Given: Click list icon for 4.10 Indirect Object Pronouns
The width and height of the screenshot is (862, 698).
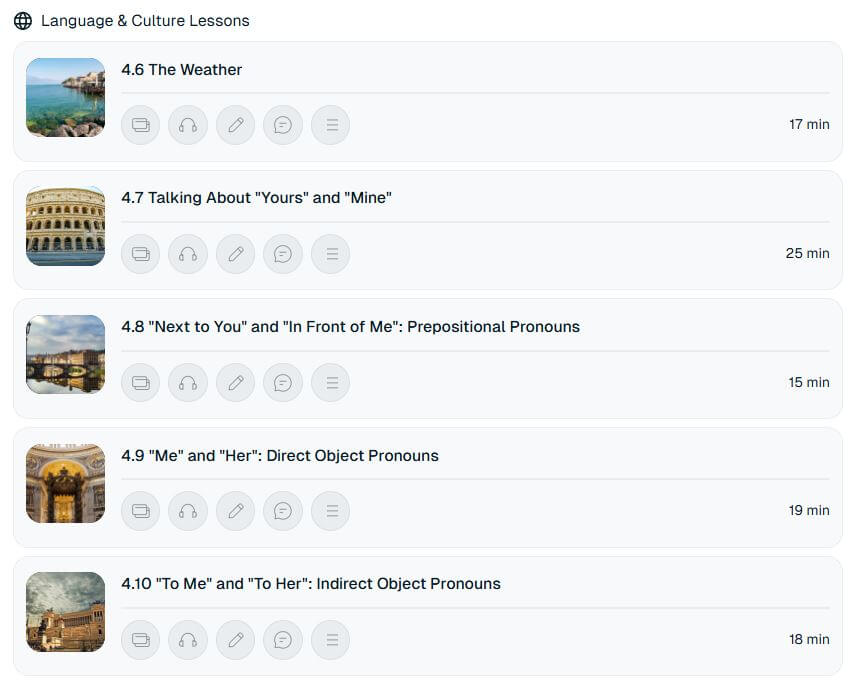Looking at the screenshot, I should 330,640.
